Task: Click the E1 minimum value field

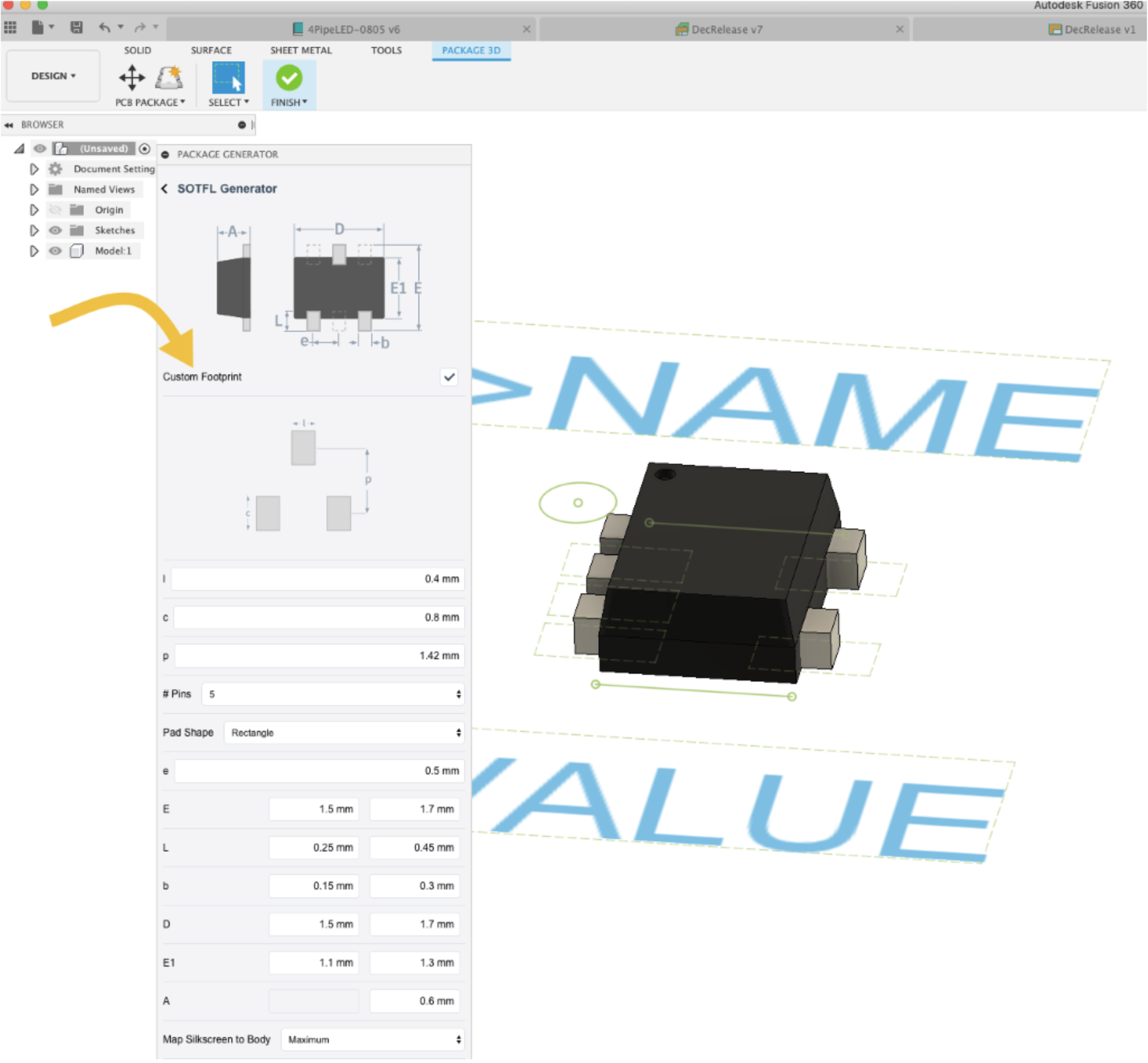Action: [x=314, y=963]
